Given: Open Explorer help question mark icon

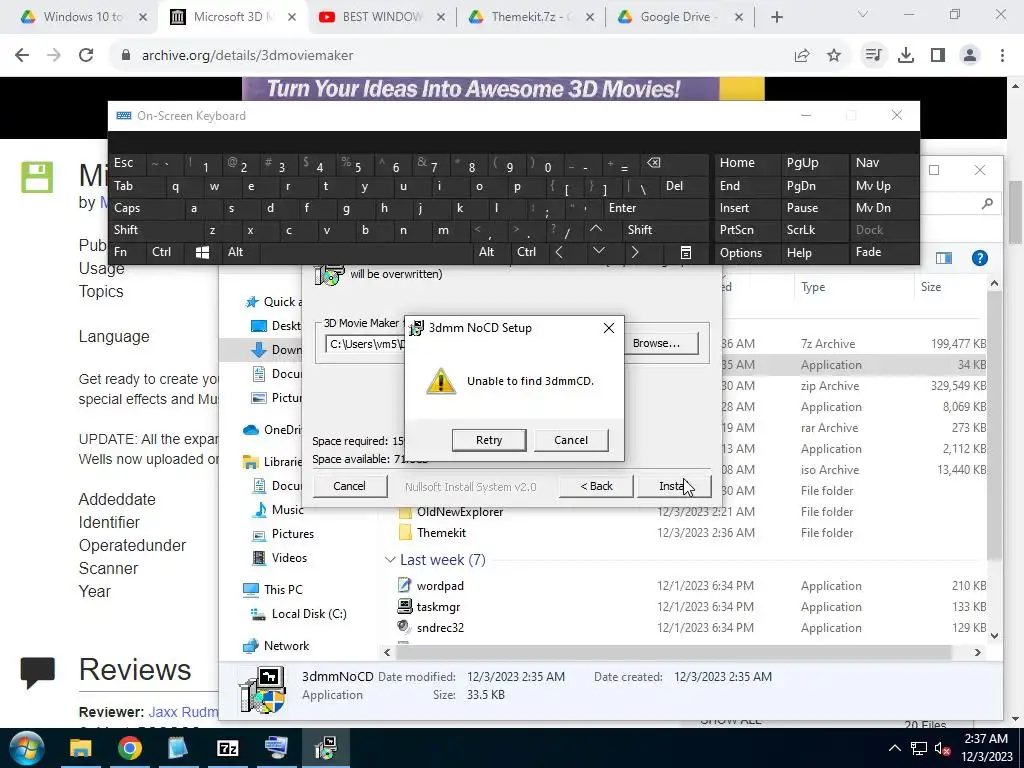Looking at the screenshot, I should (980, 258).
